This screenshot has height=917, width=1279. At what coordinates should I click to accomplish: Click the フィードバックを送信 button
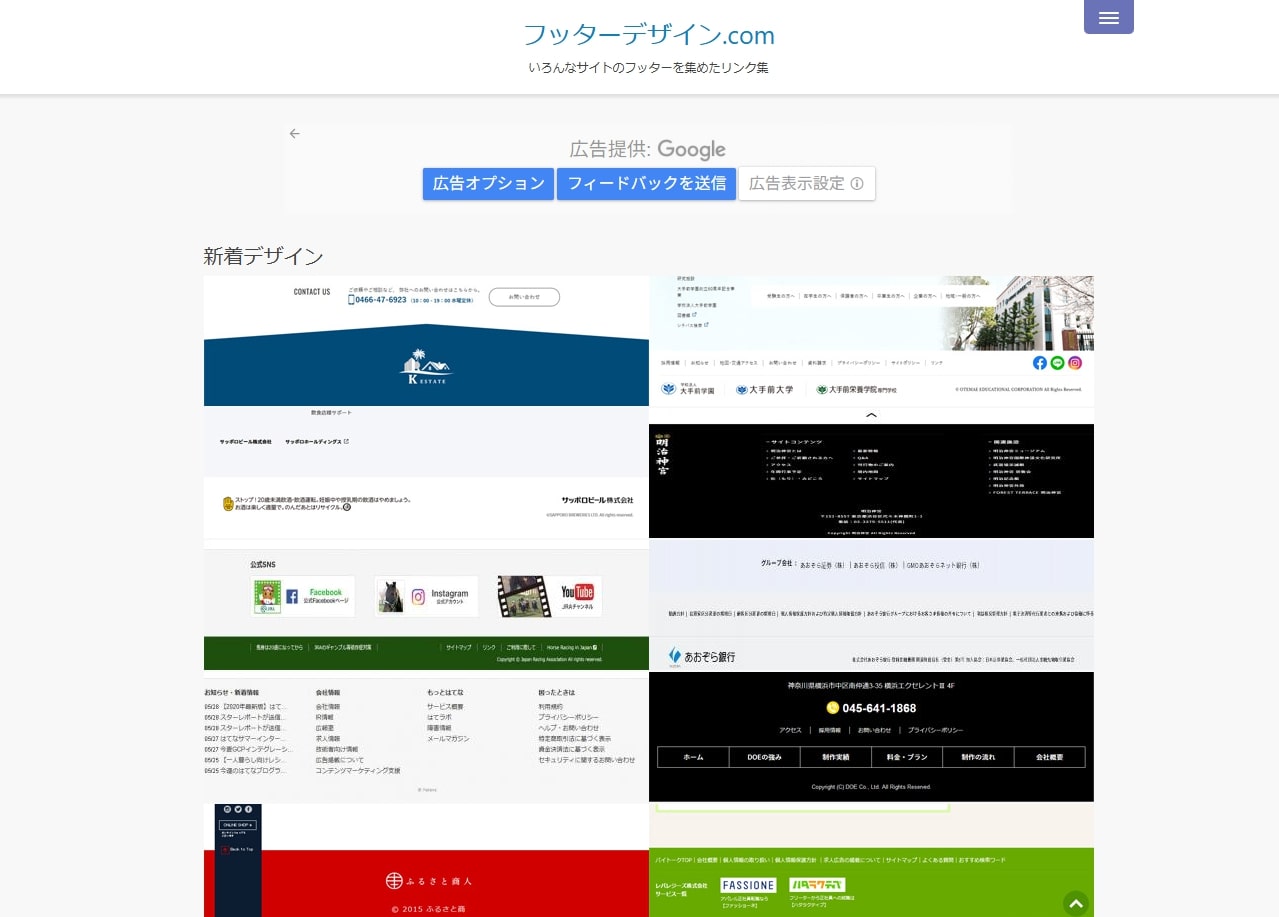[x=646, y=183]
